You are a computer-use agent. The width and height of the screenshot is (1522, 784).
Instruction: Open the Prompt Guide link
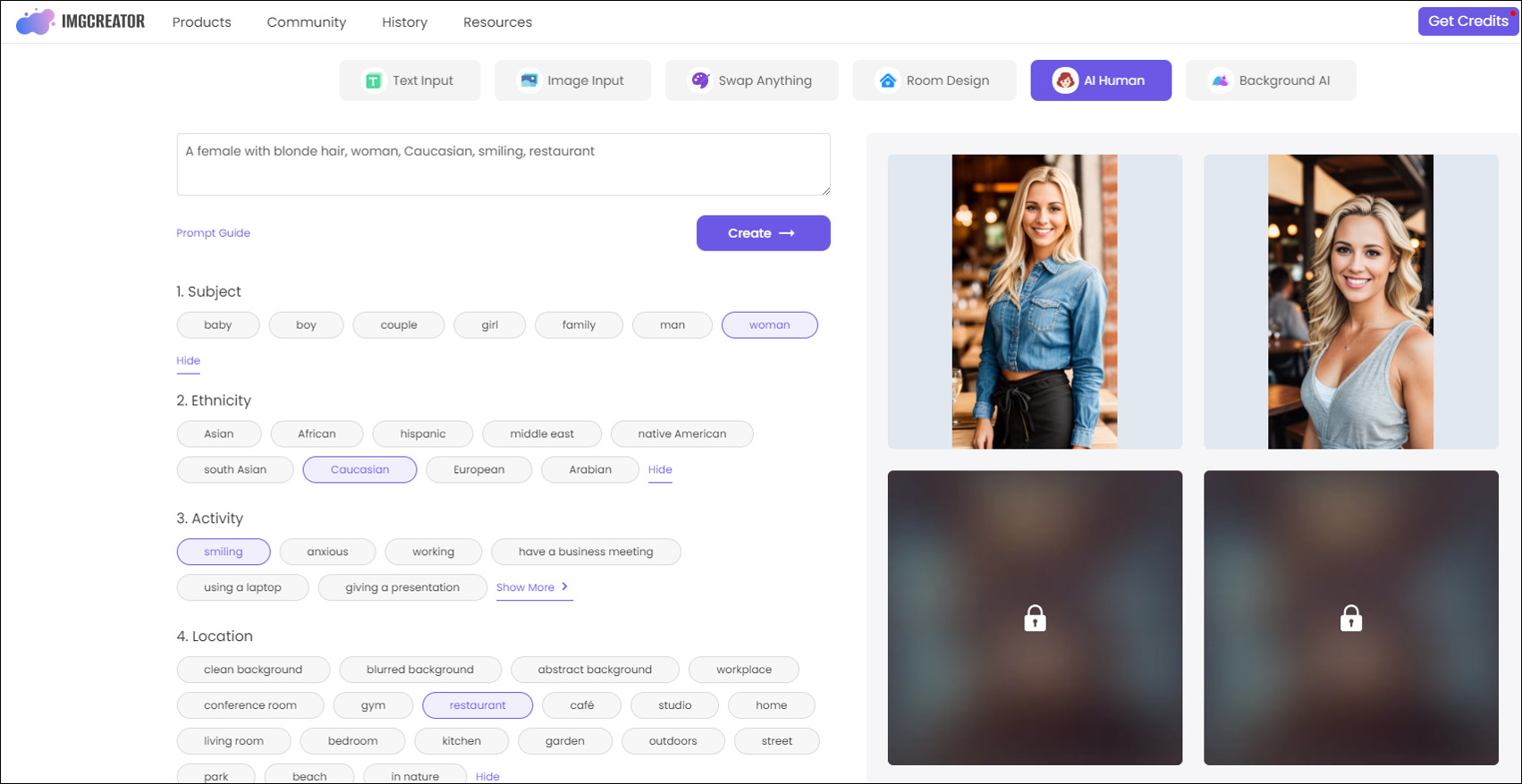coord(213,233)
